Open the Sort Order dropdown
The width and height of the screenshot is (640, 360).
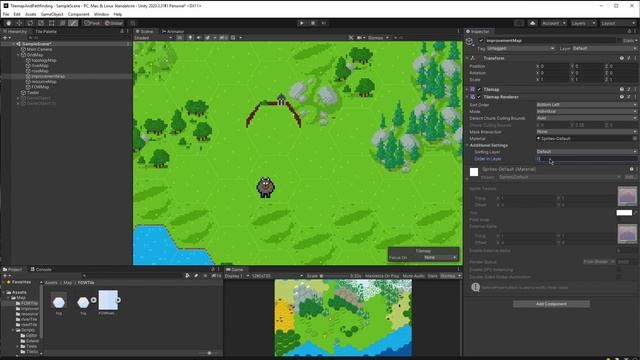pyautogui.click(x=587, y=104)
